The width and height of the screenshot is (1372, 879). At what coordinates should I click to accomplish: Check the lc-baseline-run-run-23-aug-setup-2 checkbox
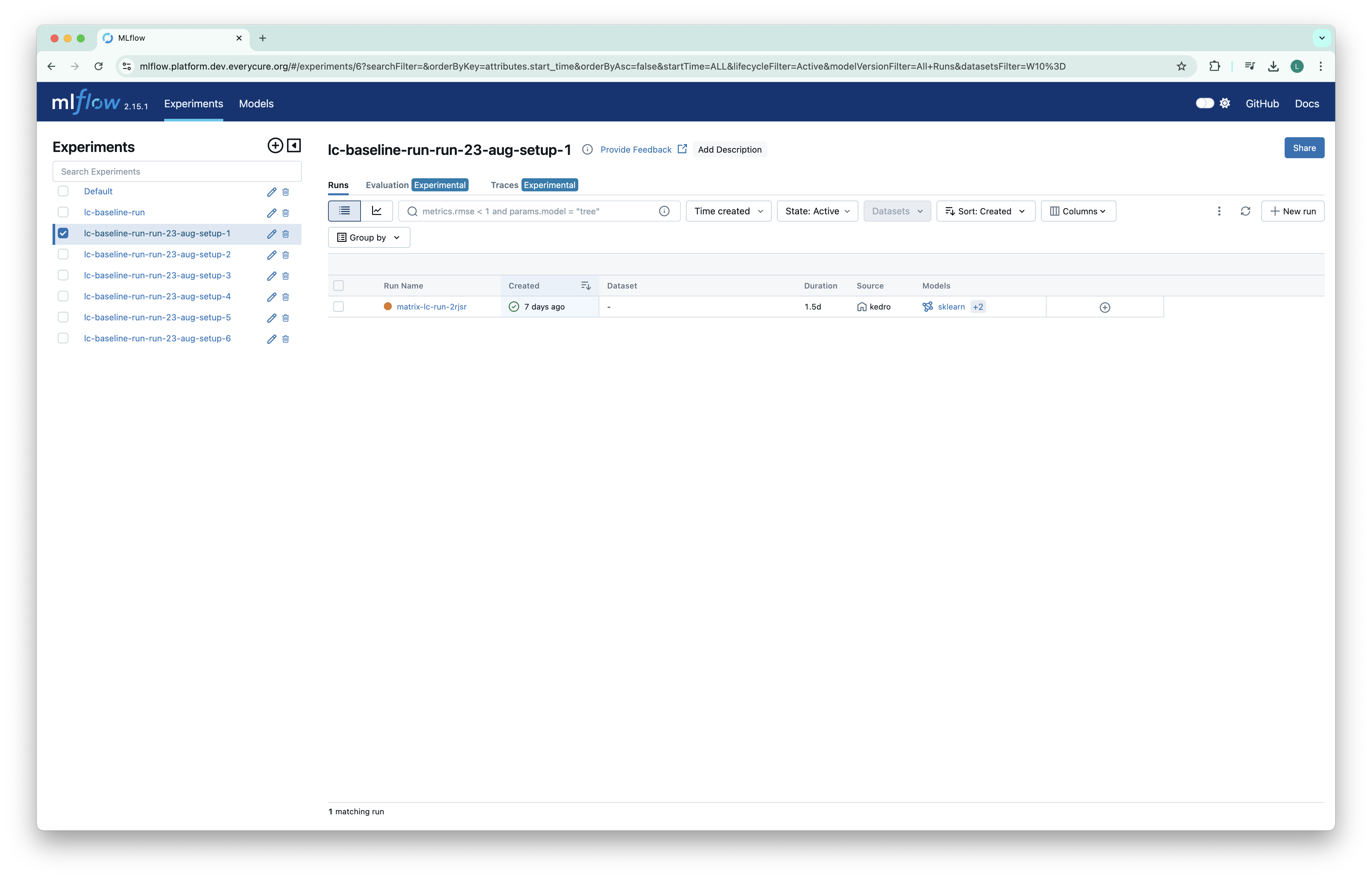click(x=63, y=254)
